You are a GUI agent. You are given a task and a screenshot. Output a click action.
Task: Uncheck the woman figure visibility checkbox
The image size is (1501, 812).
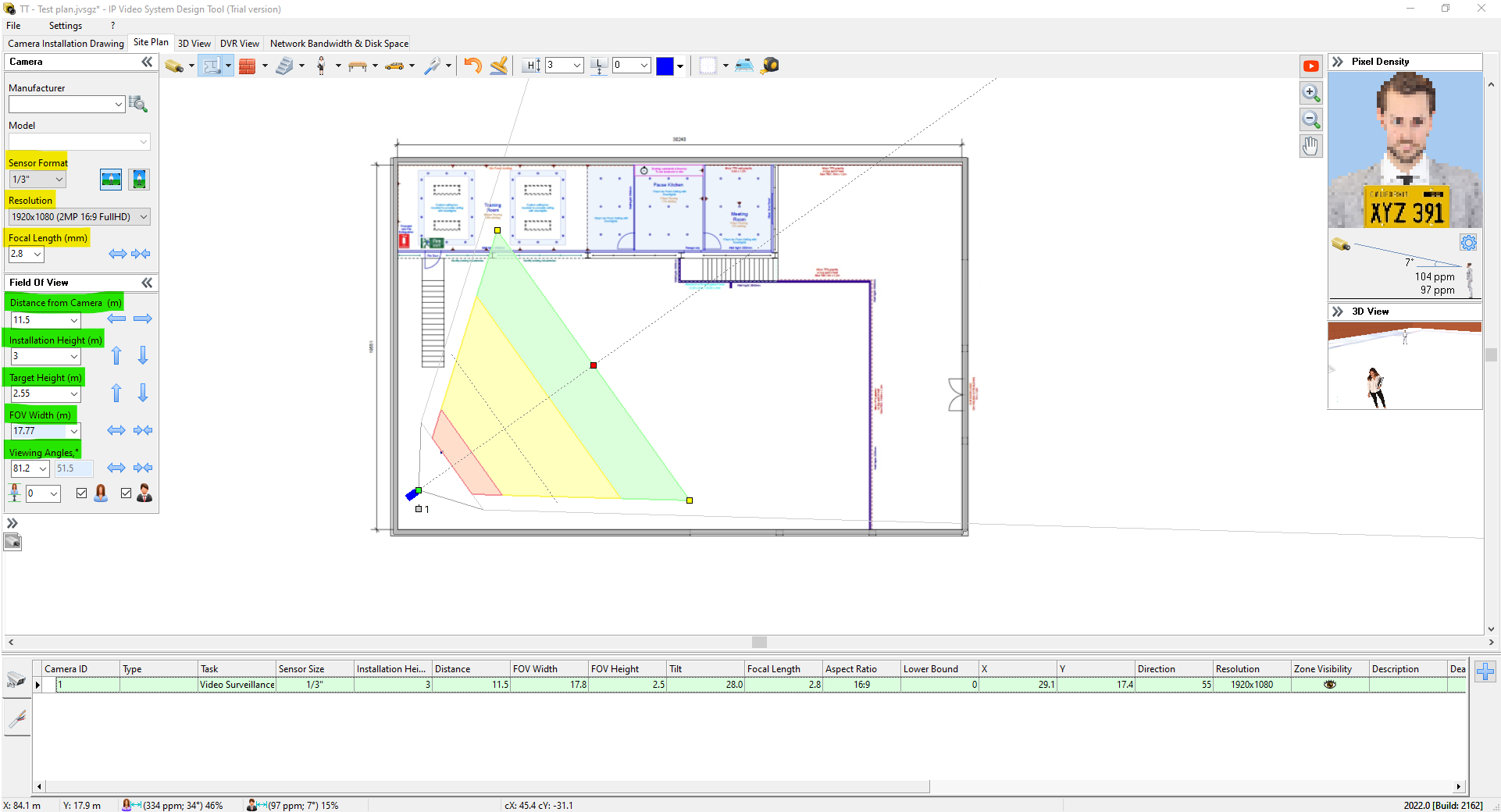point(81,493)
